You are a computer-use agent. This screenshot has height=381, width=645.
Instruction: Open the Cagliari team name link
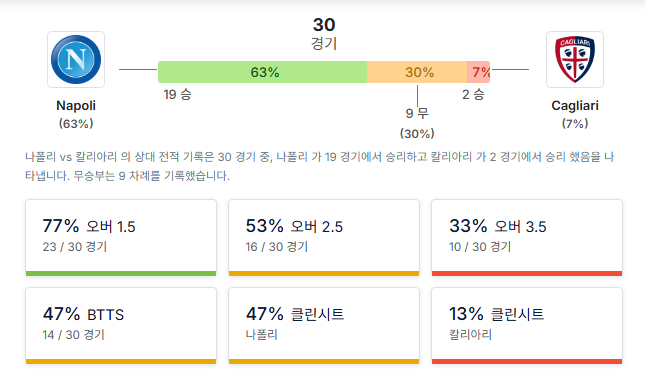(x=575, y=106)
